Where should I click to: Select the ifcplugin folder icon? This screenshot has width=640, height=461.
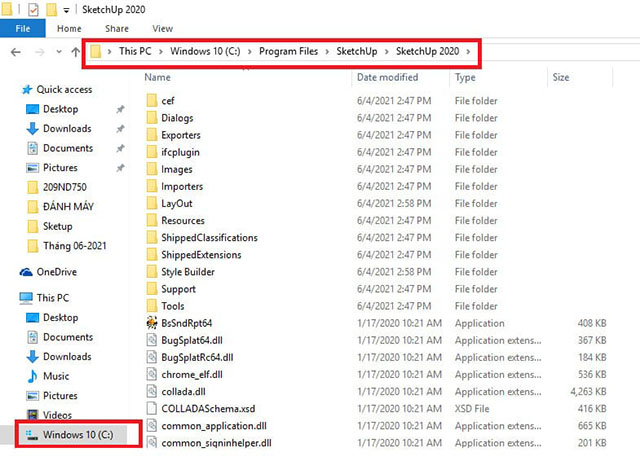coord(152,152)
